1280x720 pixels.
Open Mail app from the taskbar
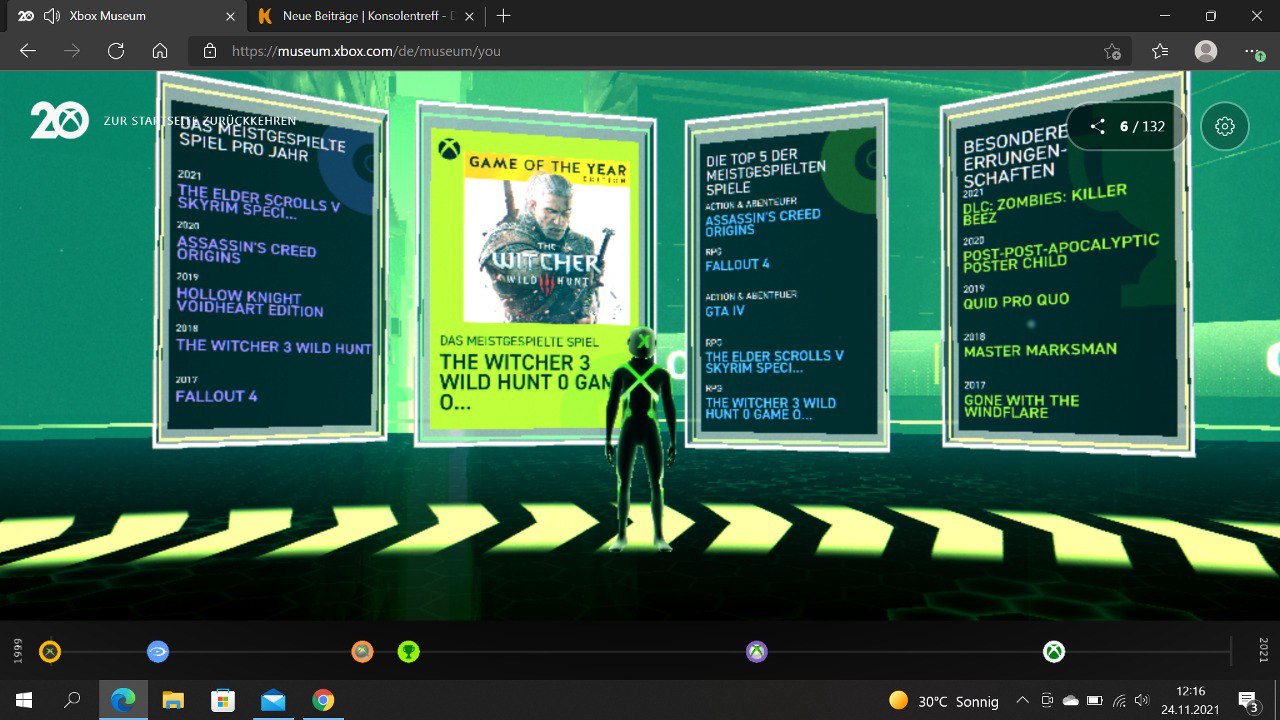tap(272, 700)
